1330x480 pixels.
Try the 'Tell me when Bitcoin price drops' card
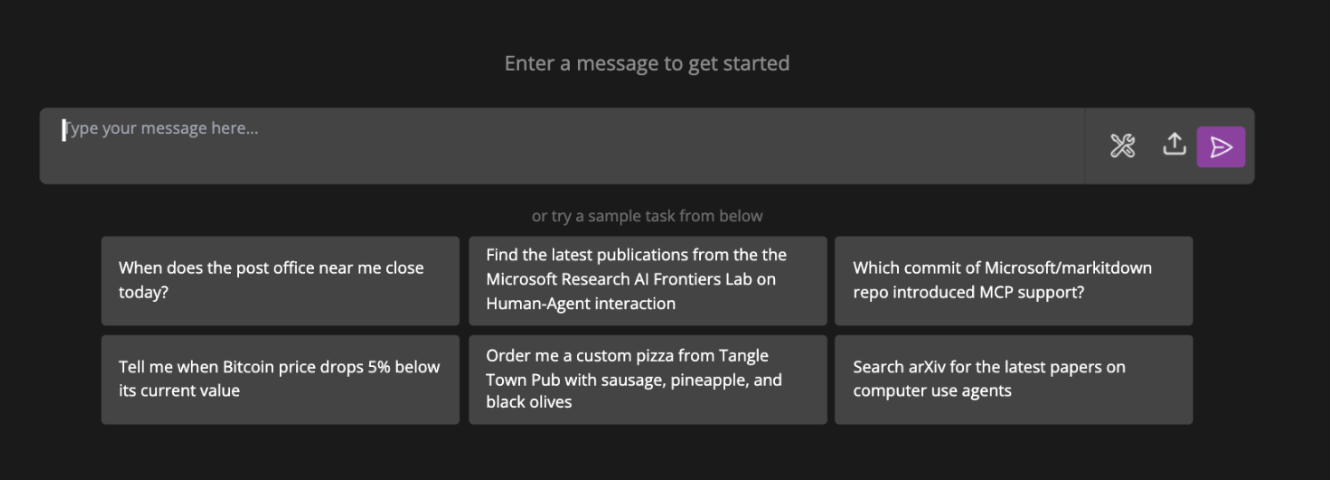pyautogui.click(x=280, y=379)
